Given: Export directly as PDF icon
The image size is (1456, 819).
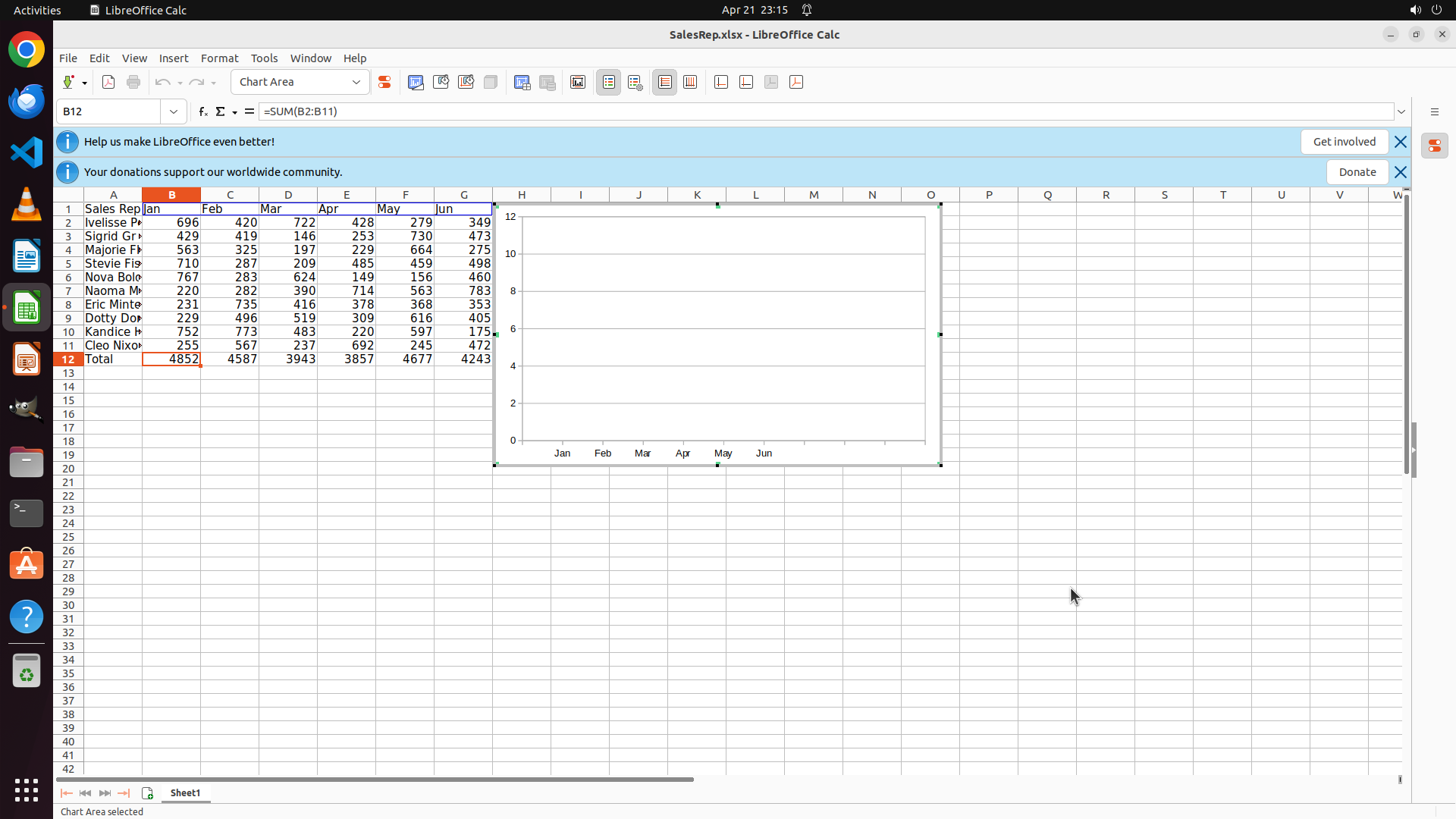Looking at the screenshot, I should tap(108, 83).
